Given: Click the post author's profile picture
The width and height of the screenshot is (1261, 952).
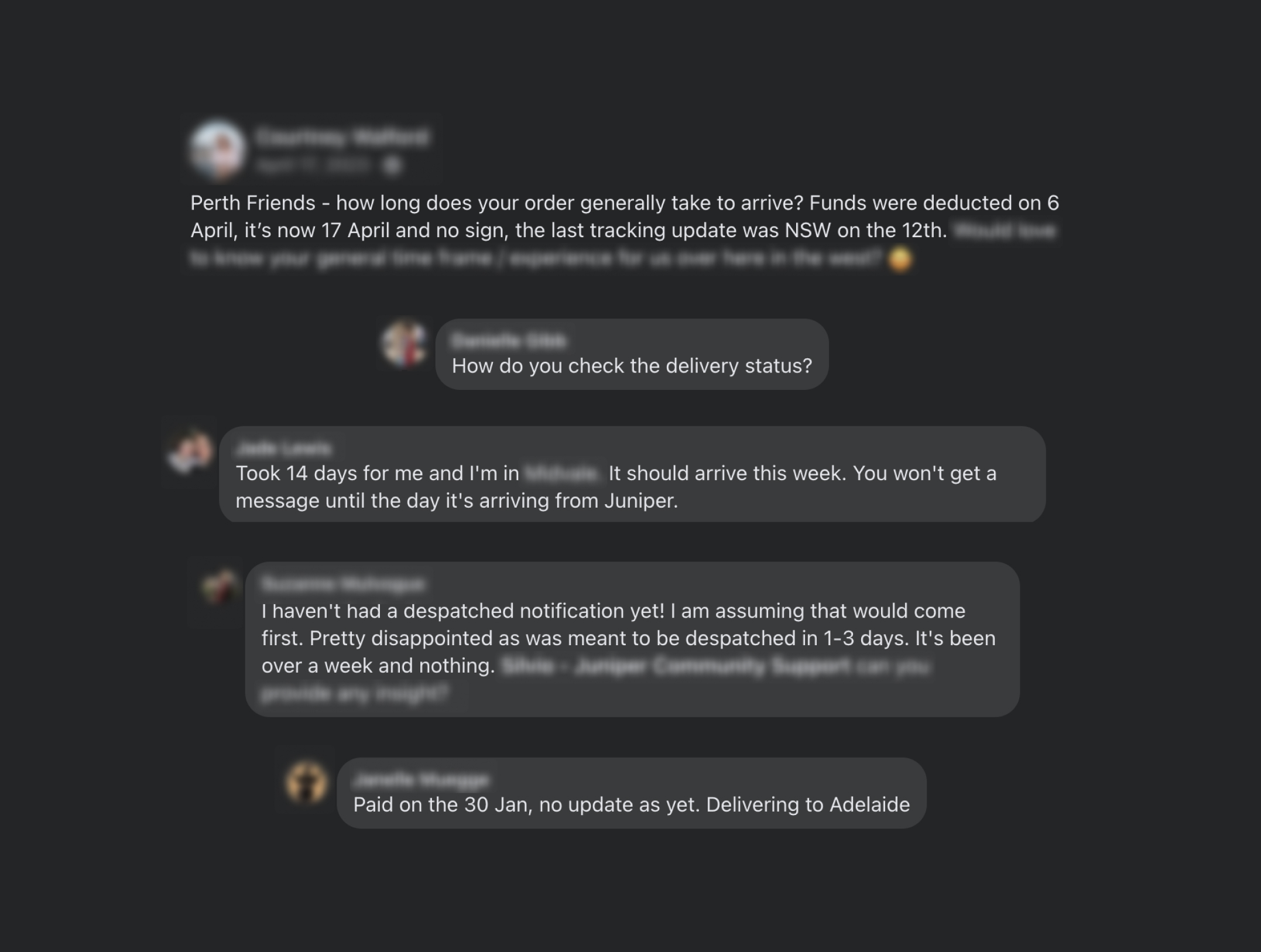Looking at the screenshot, I should tap(217, 149).
